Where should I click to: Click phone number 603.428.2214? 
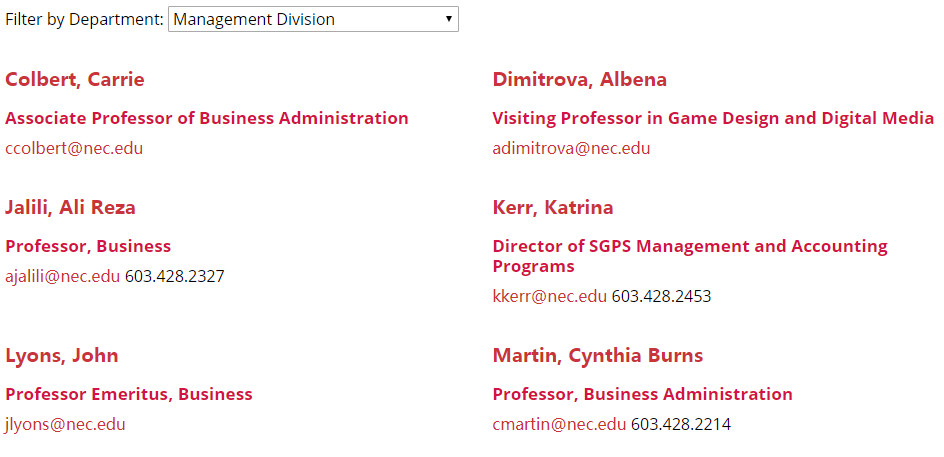(x=681, y=424)
